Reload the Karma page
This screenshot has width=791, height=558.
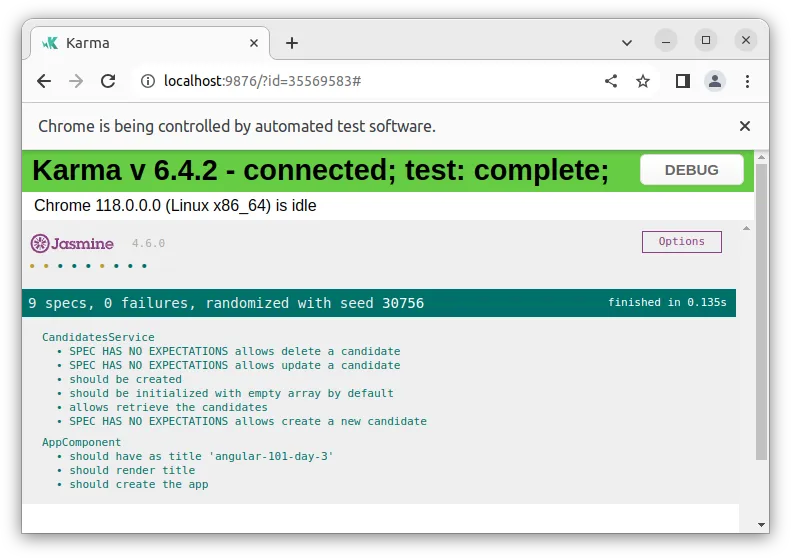(108, 81)
